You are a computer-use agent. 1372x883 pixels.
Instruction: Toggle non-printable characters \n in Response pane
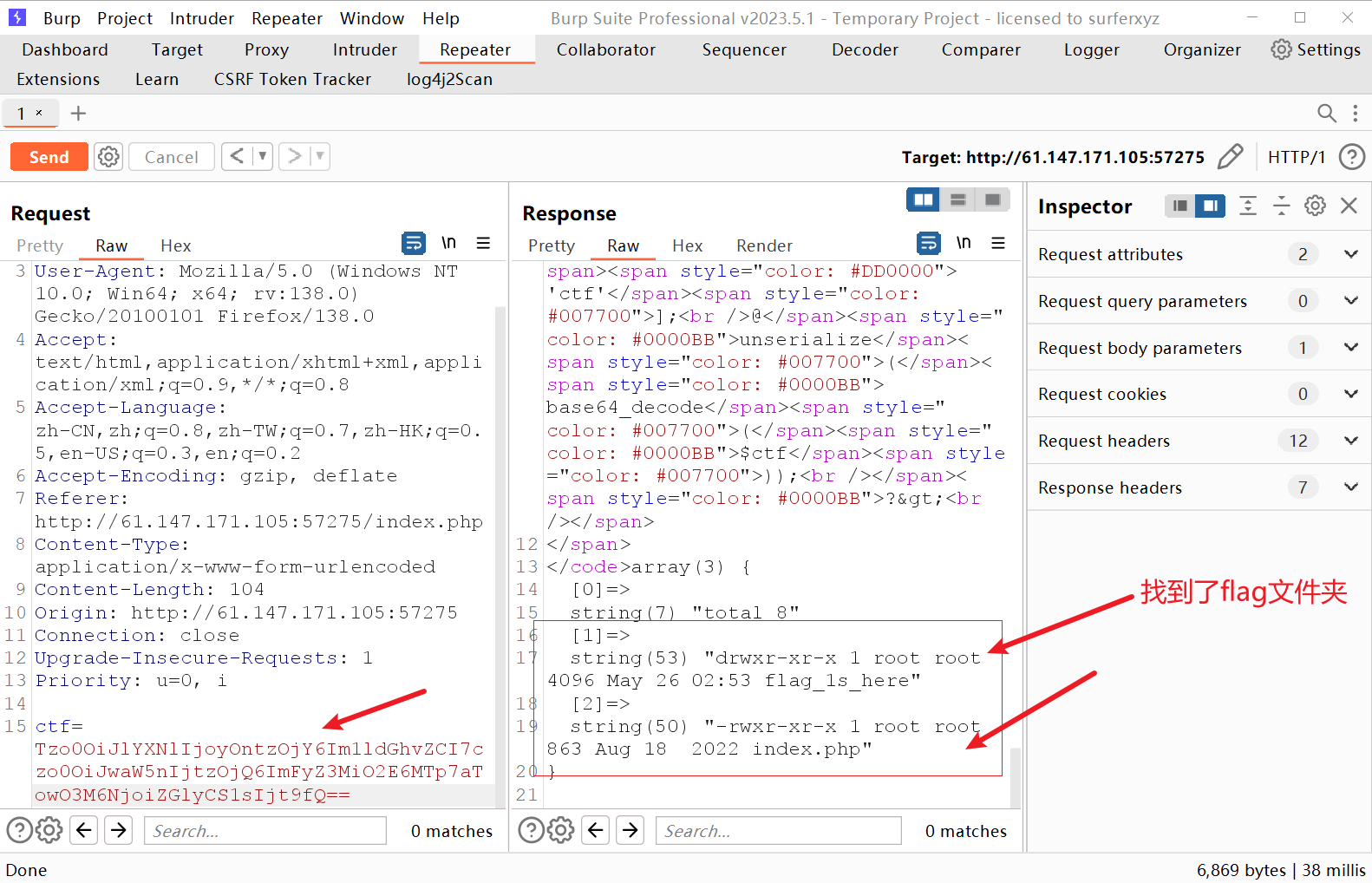pyautogui.click(x=964, y=243)
